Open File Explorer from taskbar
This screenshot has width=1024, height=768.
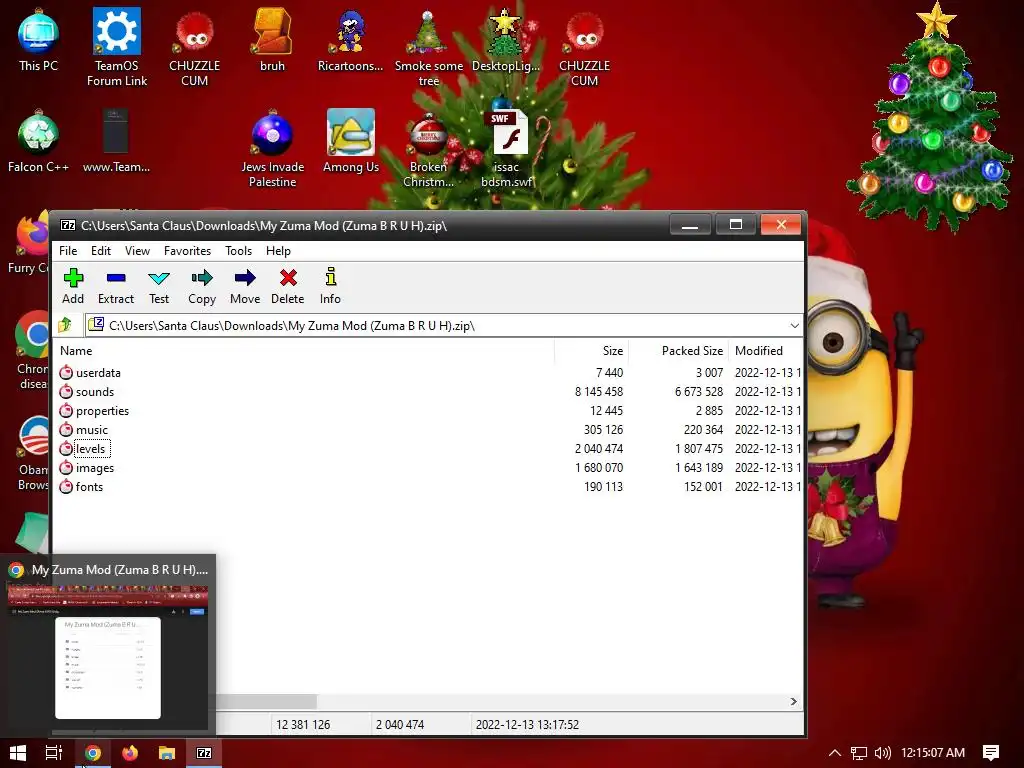pyautogui.click(x=167, y=753)
